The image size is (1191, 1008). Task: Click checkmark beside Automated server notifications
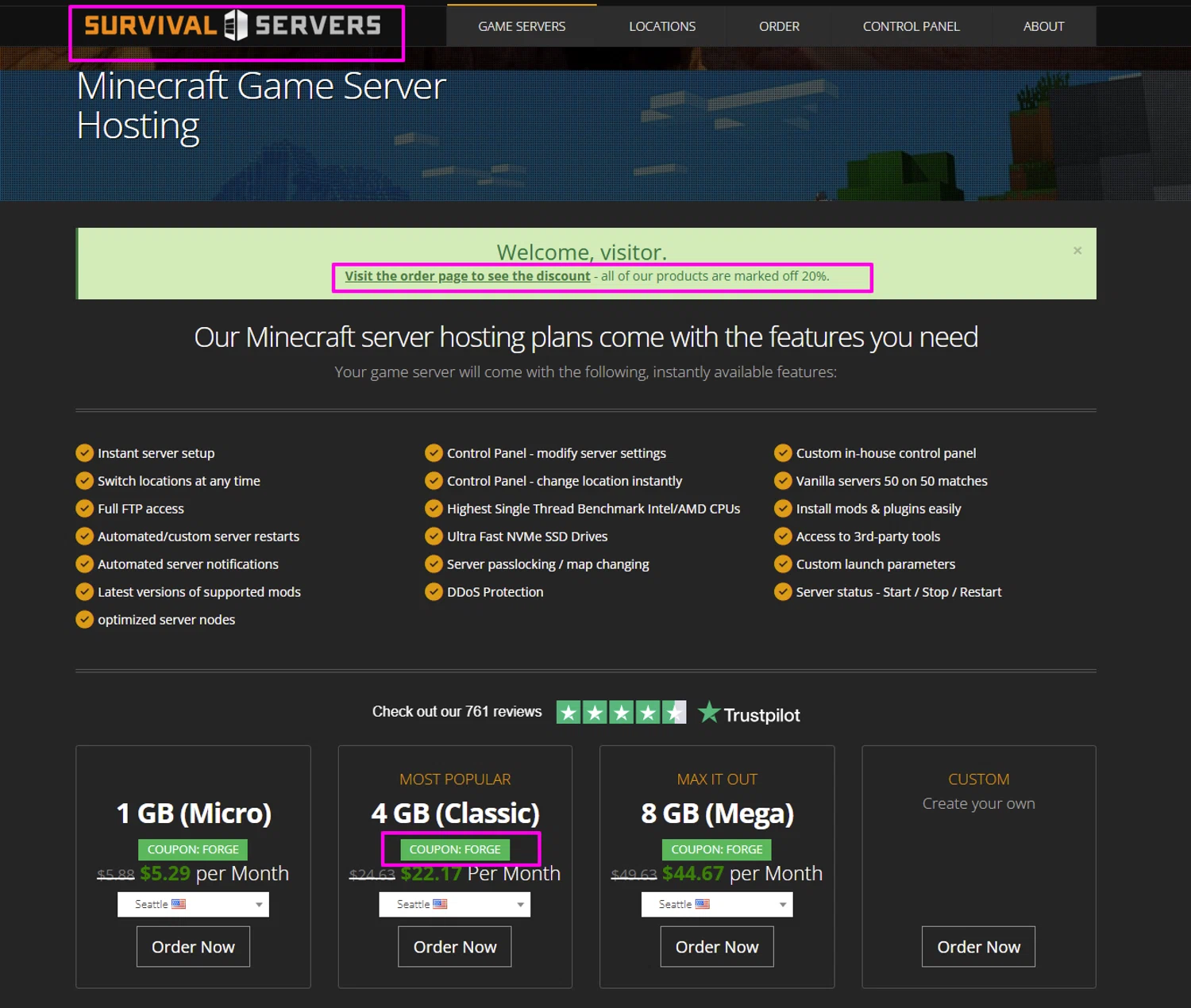84,564
